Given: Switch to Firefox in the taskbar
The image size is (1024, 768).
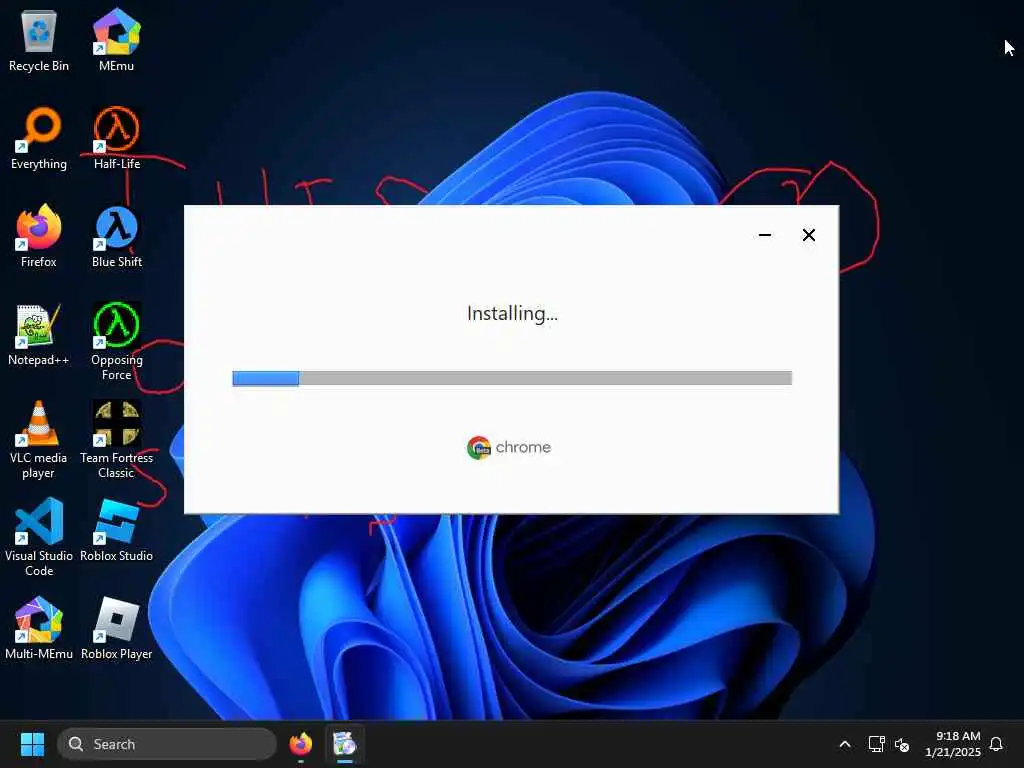Looking at the screenshot, I should coord(300,744).
